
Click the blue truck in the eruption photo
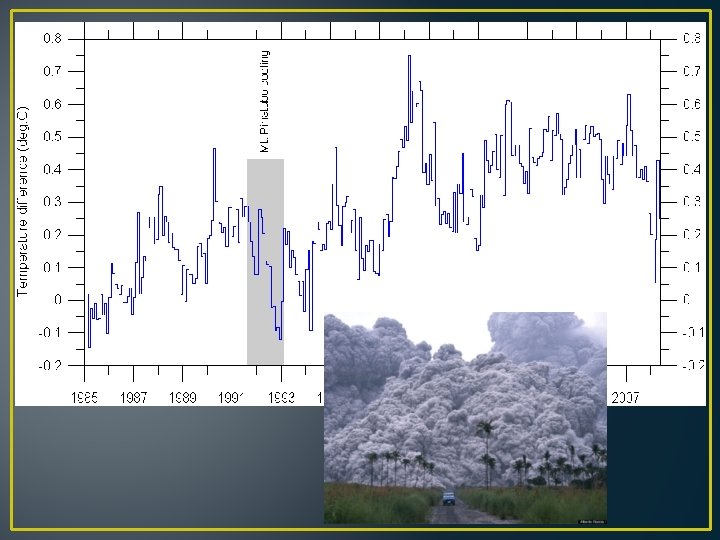(x=449, y=498)
